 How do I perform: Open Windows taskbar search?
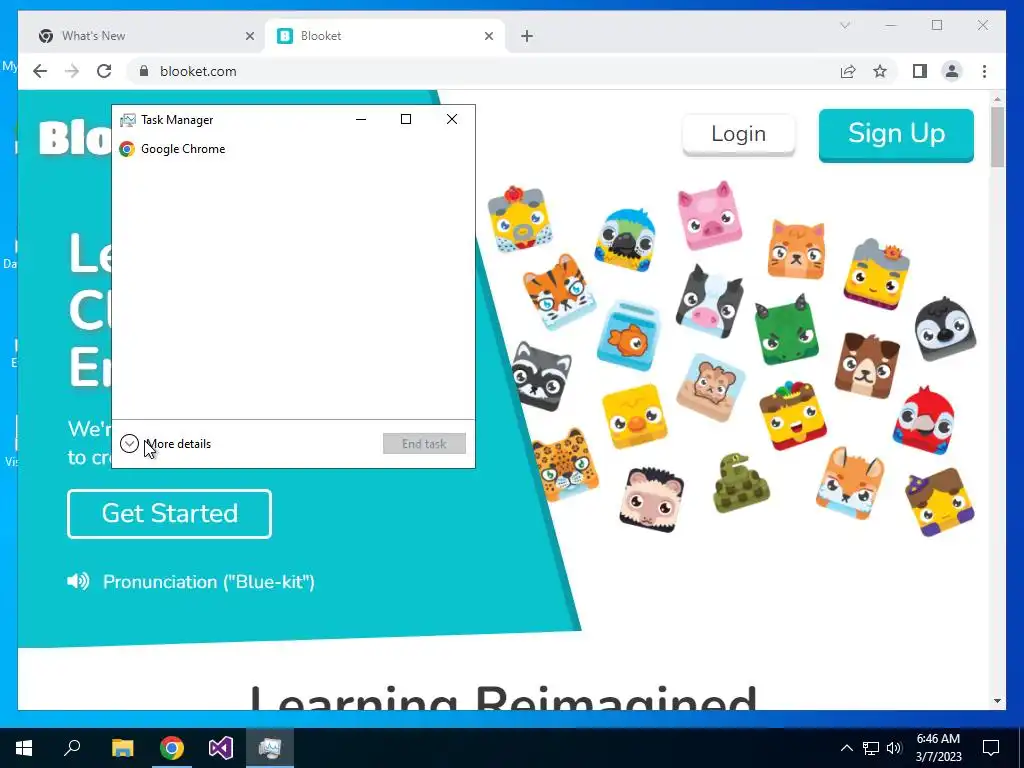click(x=72, y=748)
